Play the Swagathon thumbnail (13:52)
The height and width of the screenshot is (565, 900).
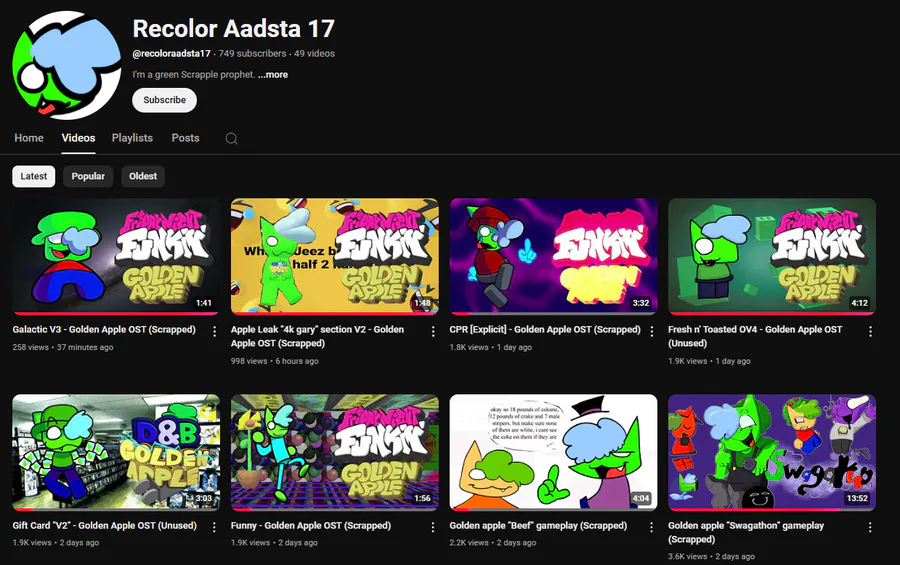[x=772, y=452]
